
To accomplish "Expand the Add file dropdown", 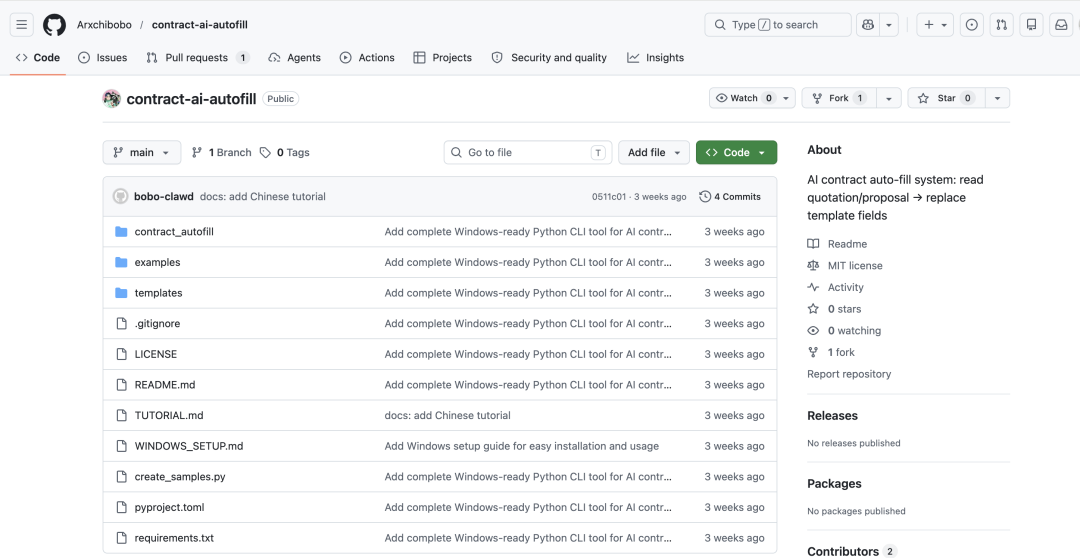I will pos(654,152).
